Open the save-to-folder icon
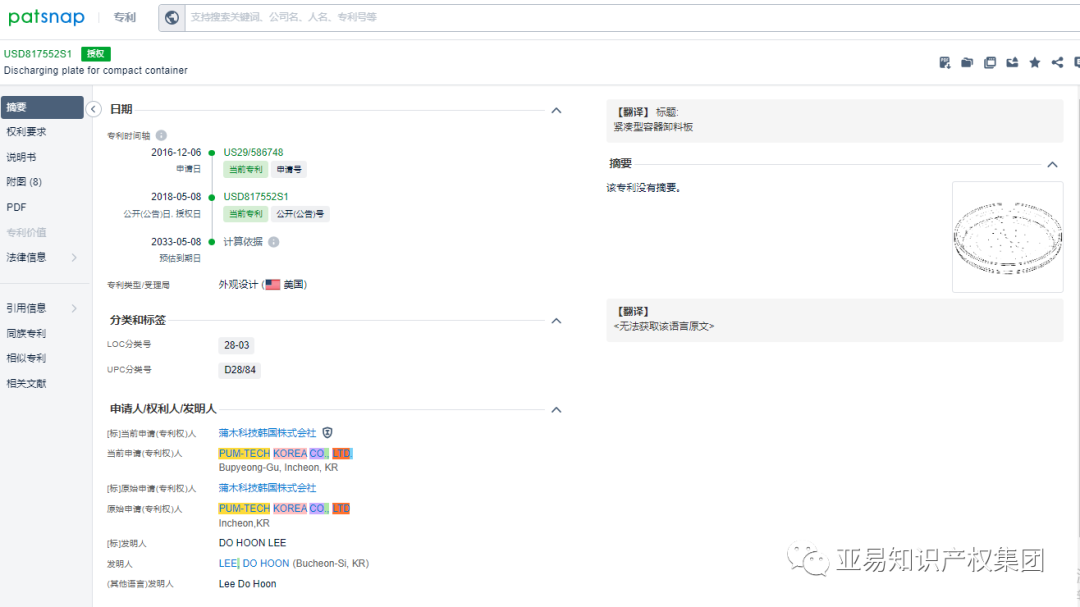The image size is (1080, 607). click(967, 63)
